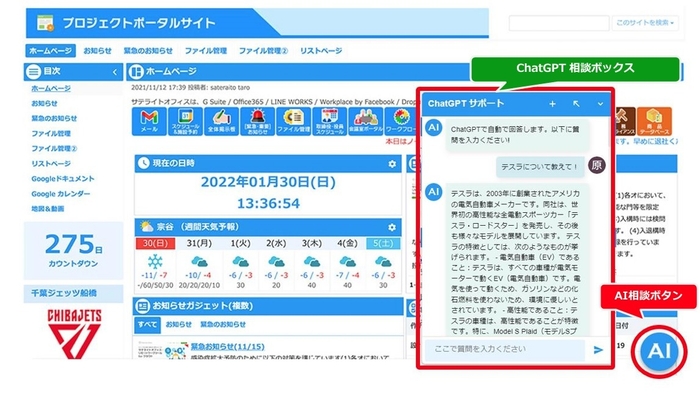The image size is (700, 397).
Task: Select the ファイル管理② top navigation tab
Action: tap(263, 51)
